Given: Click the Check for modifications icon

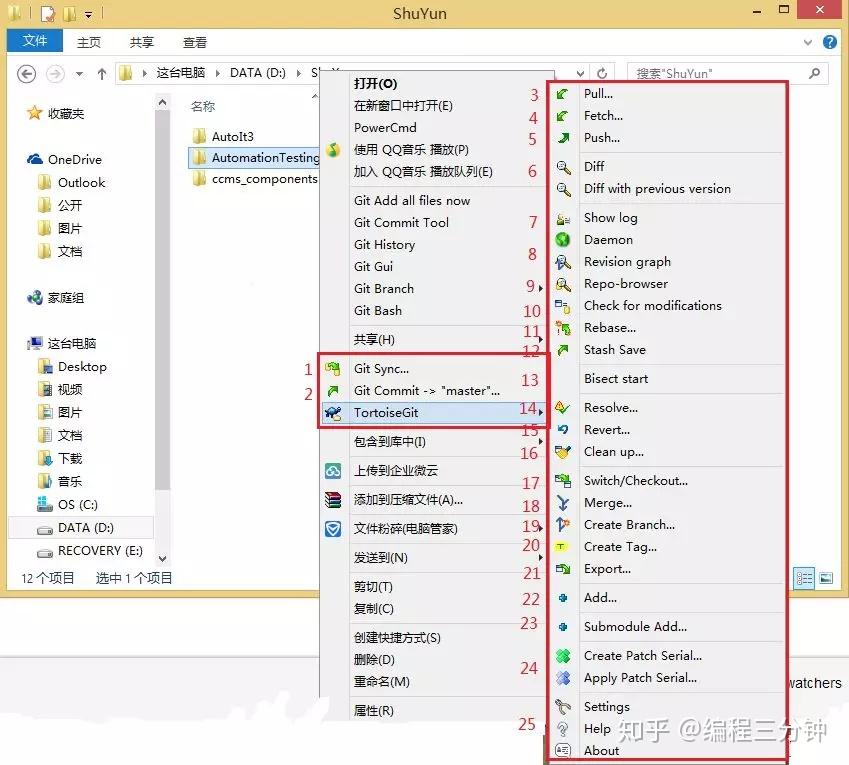Looking at the screenshot, I should coord(563,306).
